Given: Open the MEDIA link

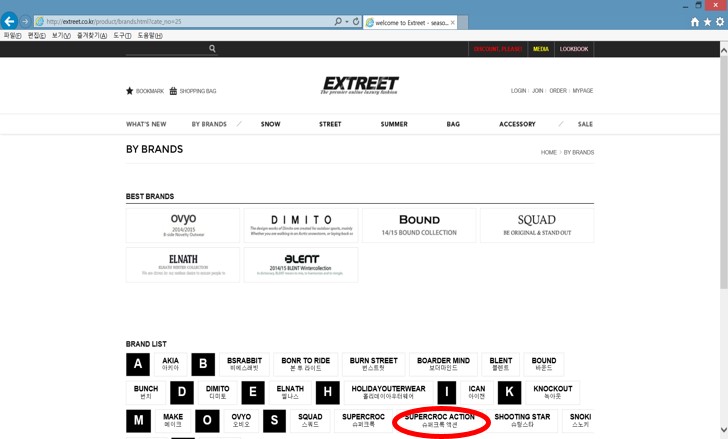Looking at the screenshot, I should point(540,49).
